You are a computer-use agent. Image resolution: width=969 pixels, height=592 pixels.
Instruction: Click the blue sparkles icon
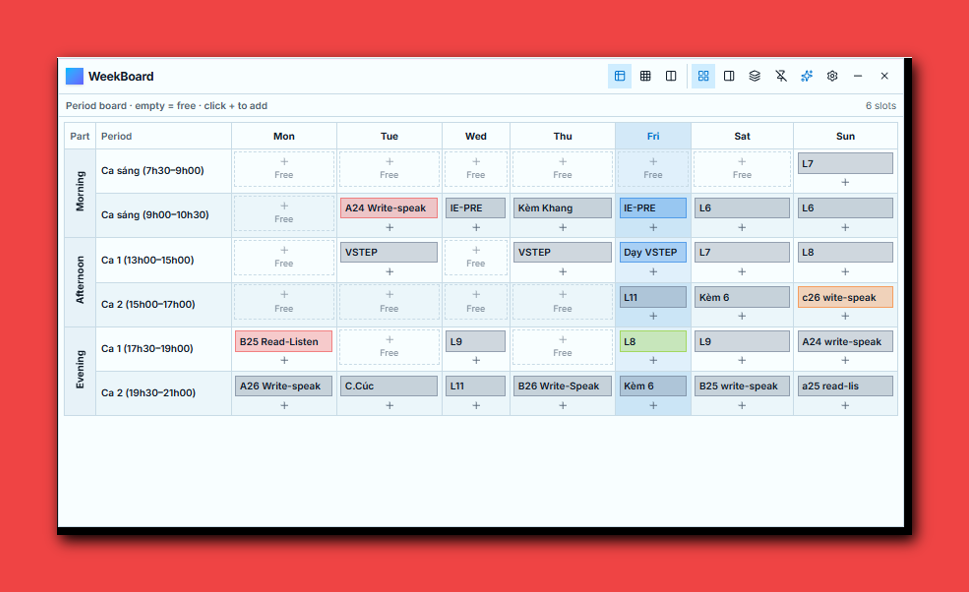click(x=806, y=76)
